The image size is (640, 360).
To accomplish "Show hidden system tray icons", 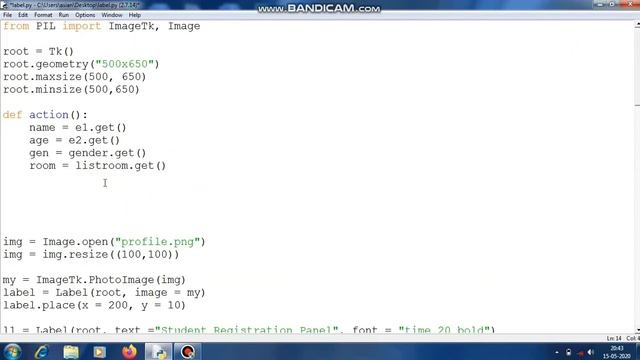I will (557, 352).
